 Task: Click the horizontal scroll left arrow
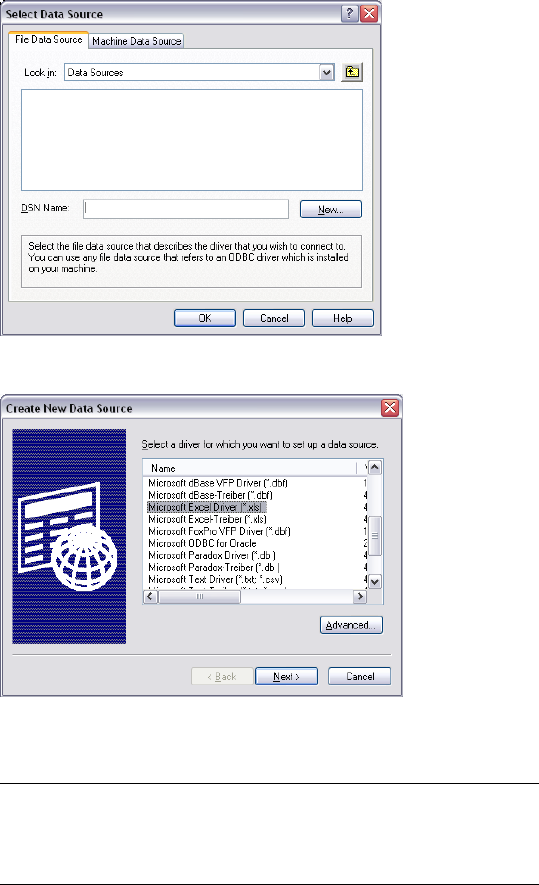[151, 596]
